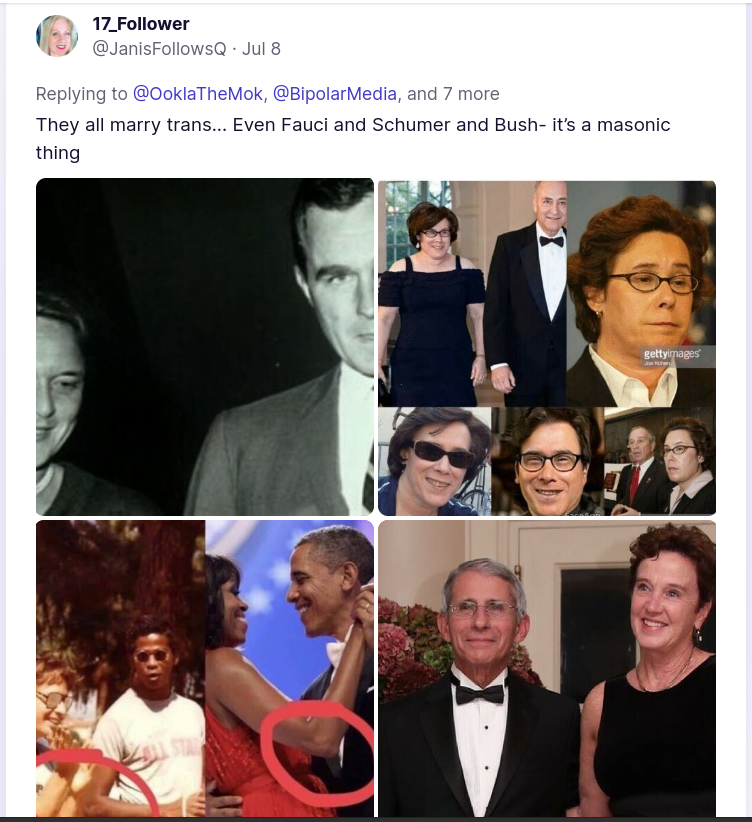Select the collage photo showing a red tie
This screenshot has width=752, height=822.
(660, 461)
